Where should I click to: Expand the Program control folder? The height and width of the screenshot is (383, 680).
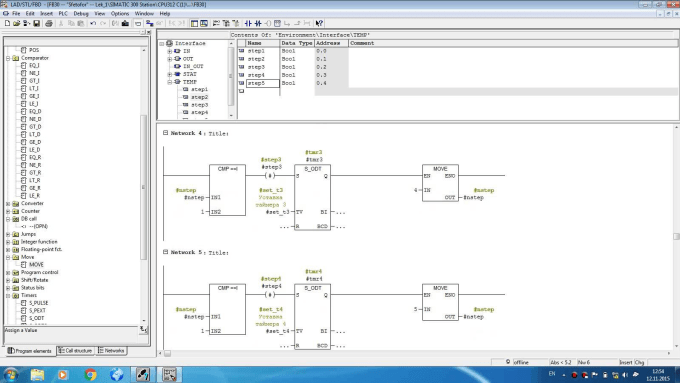coord(8,273)
